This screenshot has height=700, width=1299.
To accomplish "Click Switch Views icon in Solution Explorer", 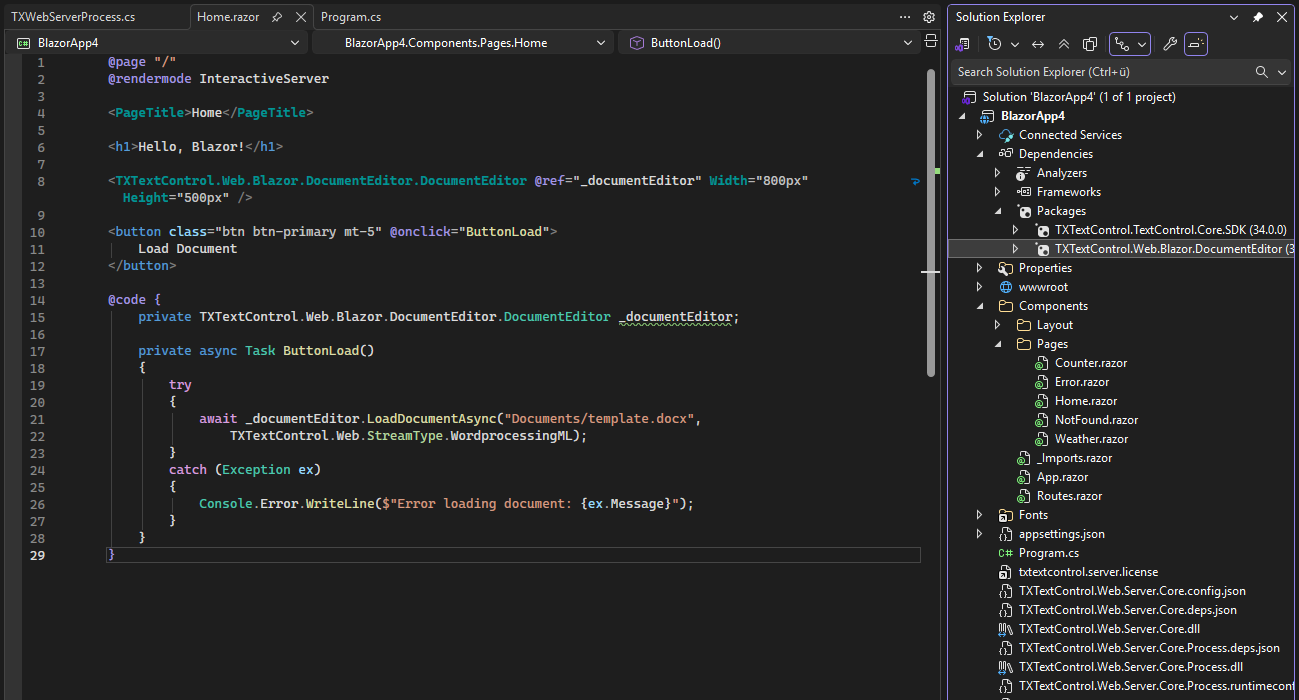I will click(x=963, y=44).
